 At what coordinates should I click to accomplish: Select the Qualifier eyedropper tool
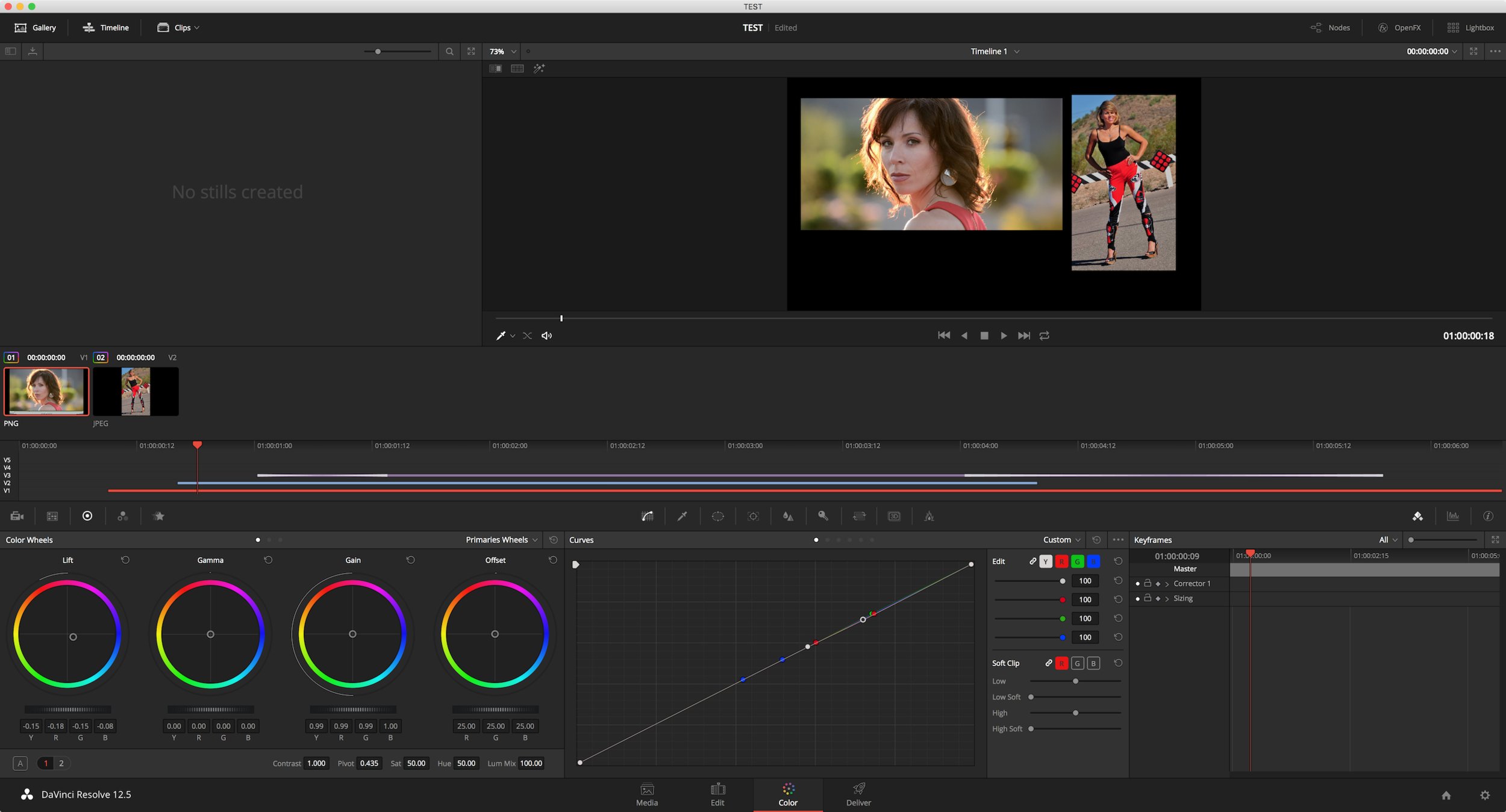click(682, 516)
